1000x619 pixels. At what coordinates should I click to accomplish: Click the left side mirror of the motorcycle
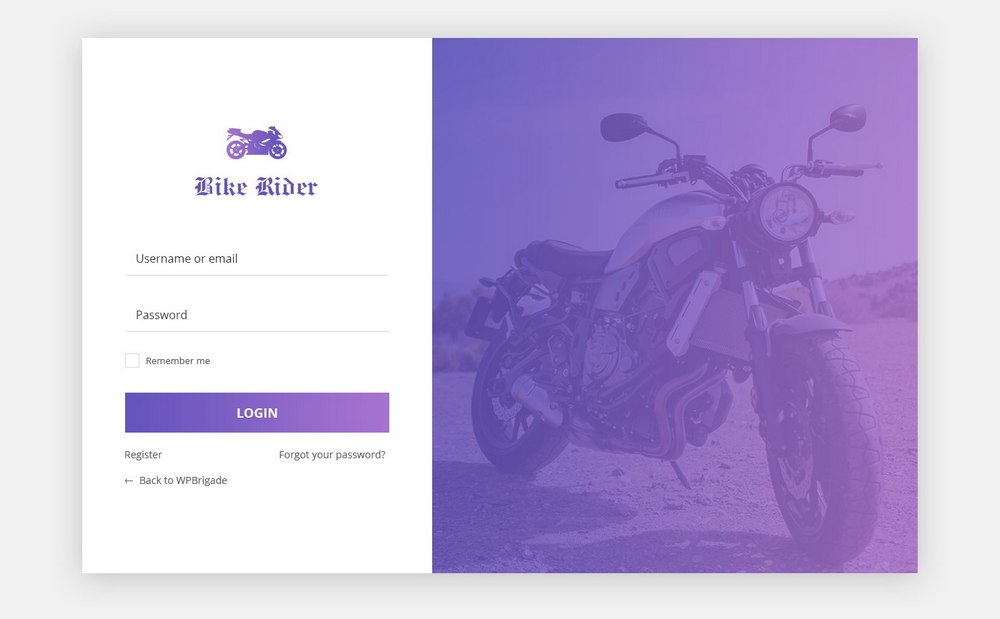623,127
